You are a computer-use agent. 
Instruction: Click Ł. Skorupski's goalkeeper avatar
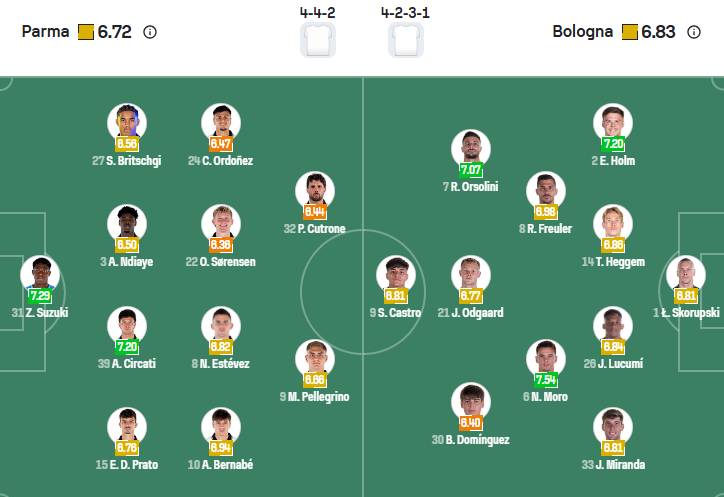coord(686,275)
